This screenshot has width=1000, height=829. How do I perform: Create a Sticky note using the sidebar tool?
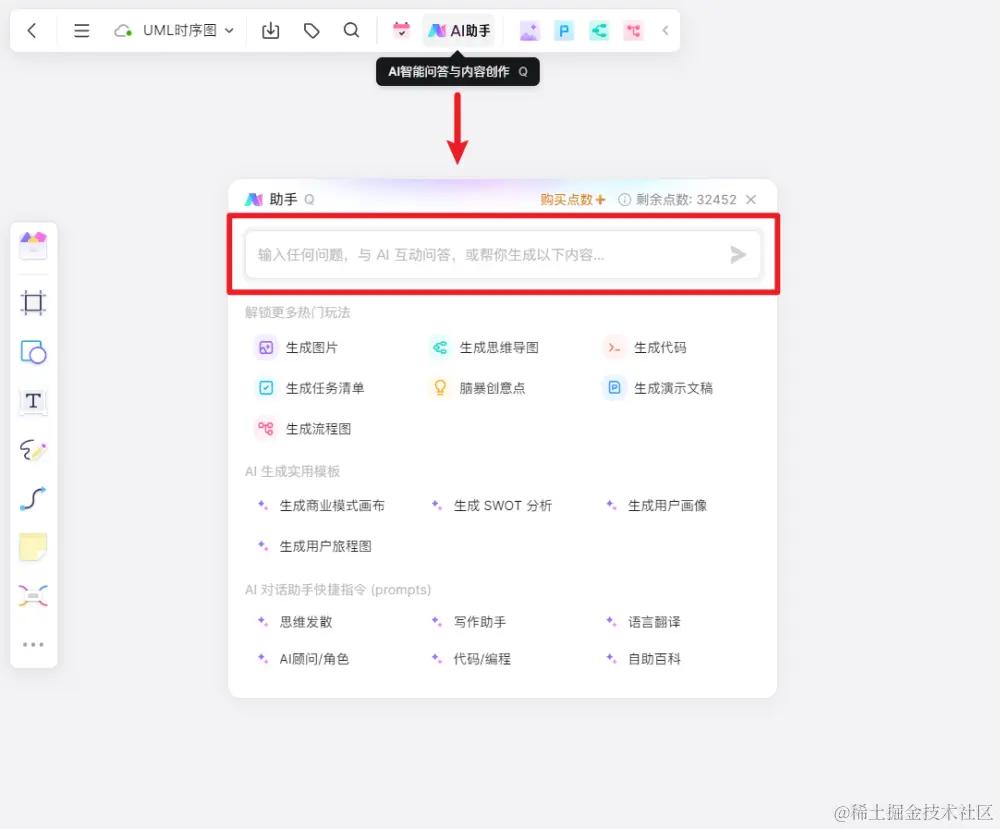pyautogui.click(x=33, y=546)
